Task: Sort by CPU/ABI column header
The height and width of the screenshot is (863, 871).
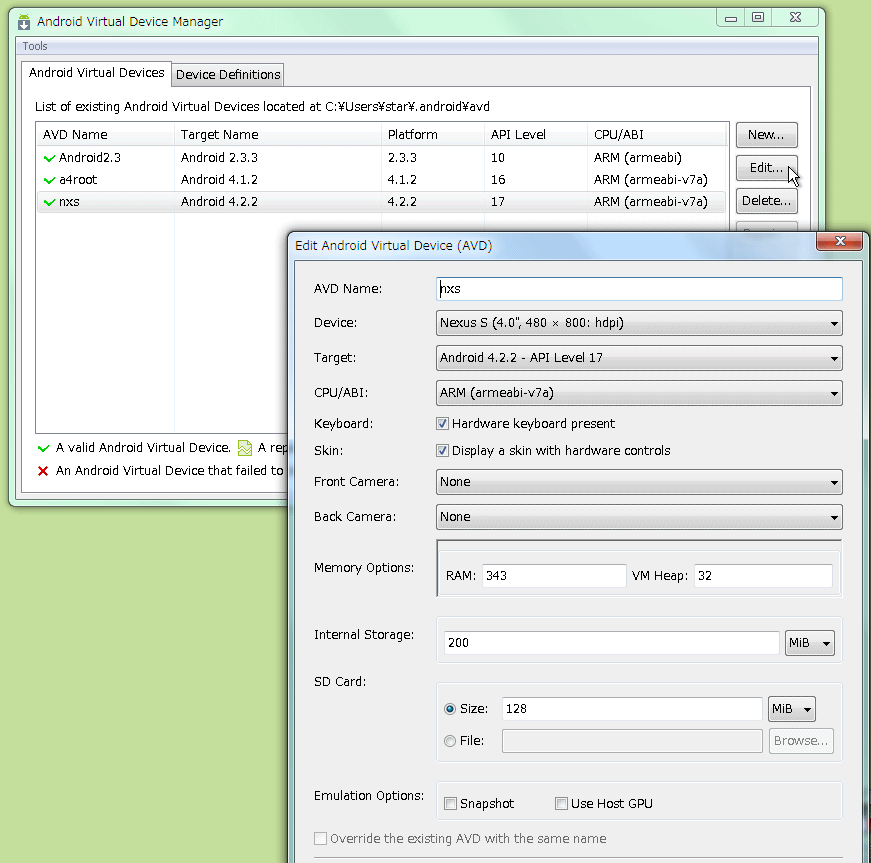Action: pos(657,135)
